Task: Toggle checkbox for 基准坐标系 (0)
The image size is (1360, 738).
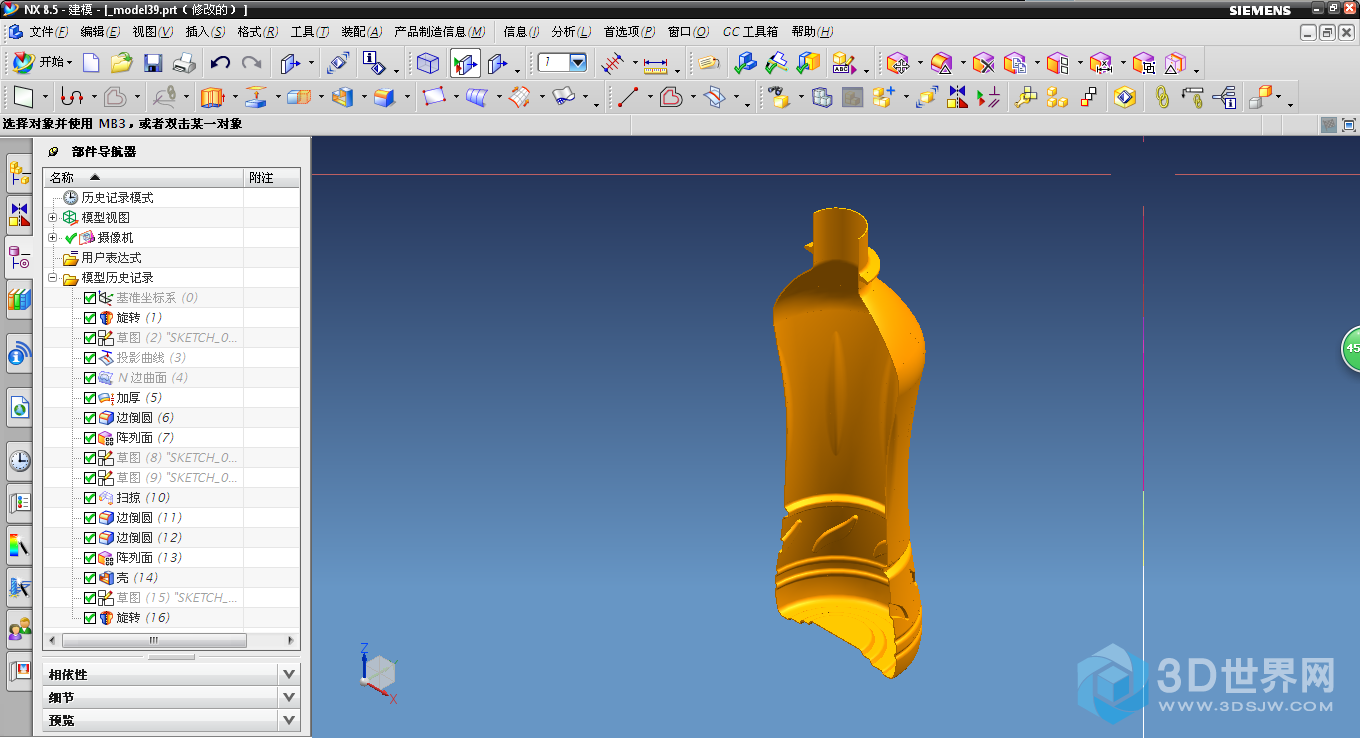Action: pyautogui.click(x=90, y=298)
